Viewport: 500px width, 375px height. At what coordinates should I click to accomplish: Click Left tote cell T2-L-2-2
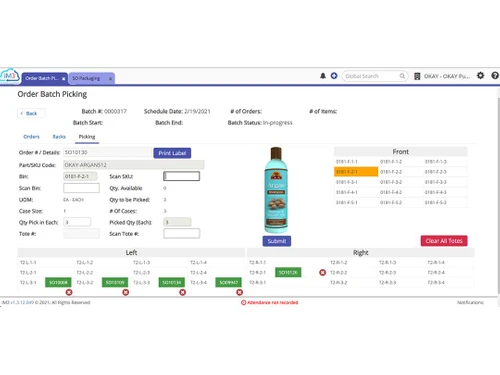(x=85, y=273)
